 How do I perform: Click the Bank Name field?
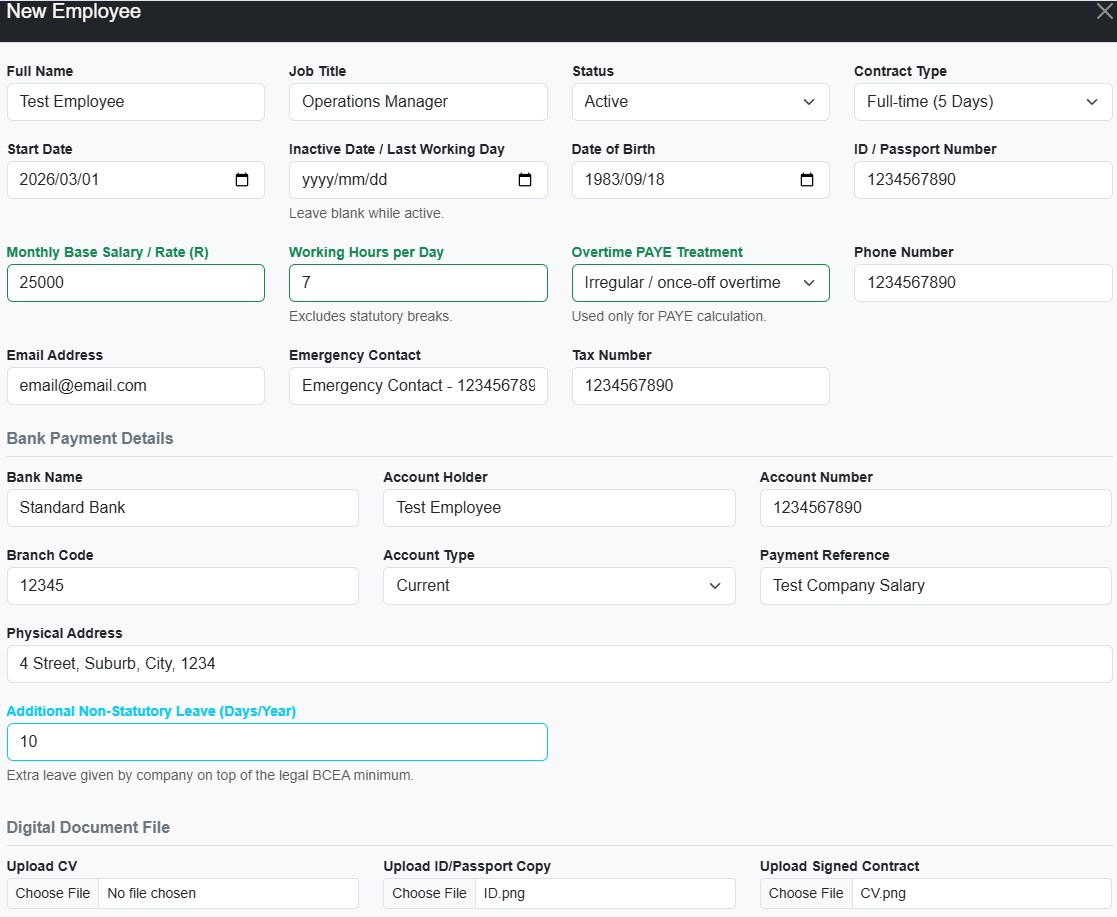pos(182,508)
